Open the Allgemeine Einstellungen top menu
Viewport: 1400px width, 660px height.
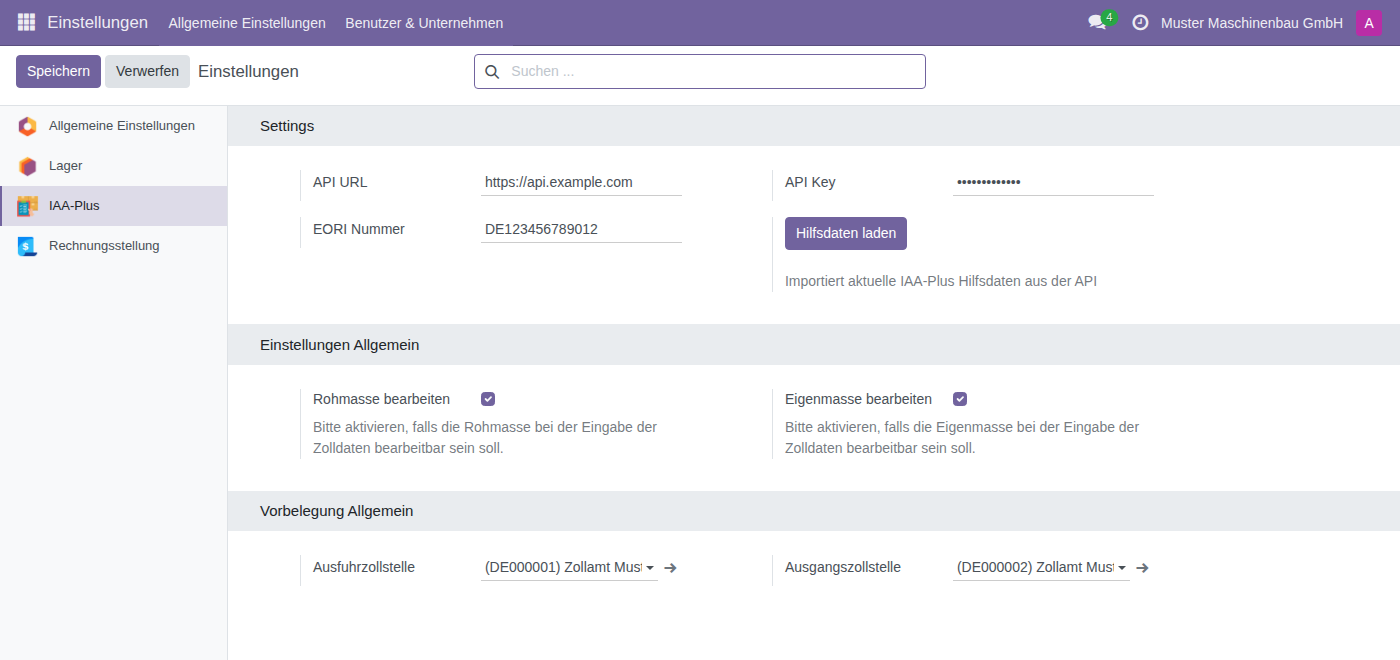247,23
